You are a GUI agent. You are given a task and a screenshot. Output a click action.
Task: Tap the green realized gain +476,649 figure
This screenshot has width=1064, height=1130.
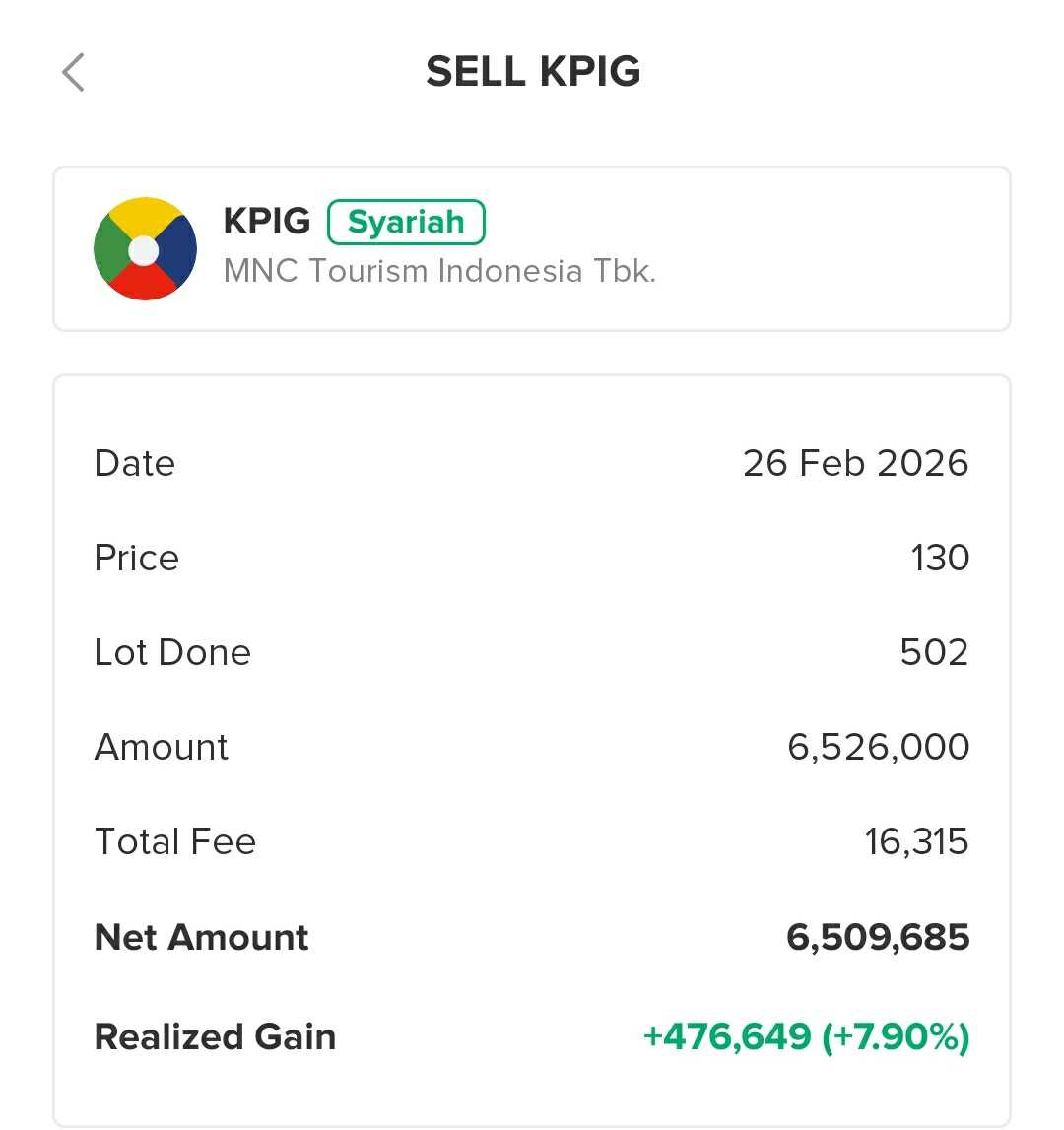tap(727, 1036)
